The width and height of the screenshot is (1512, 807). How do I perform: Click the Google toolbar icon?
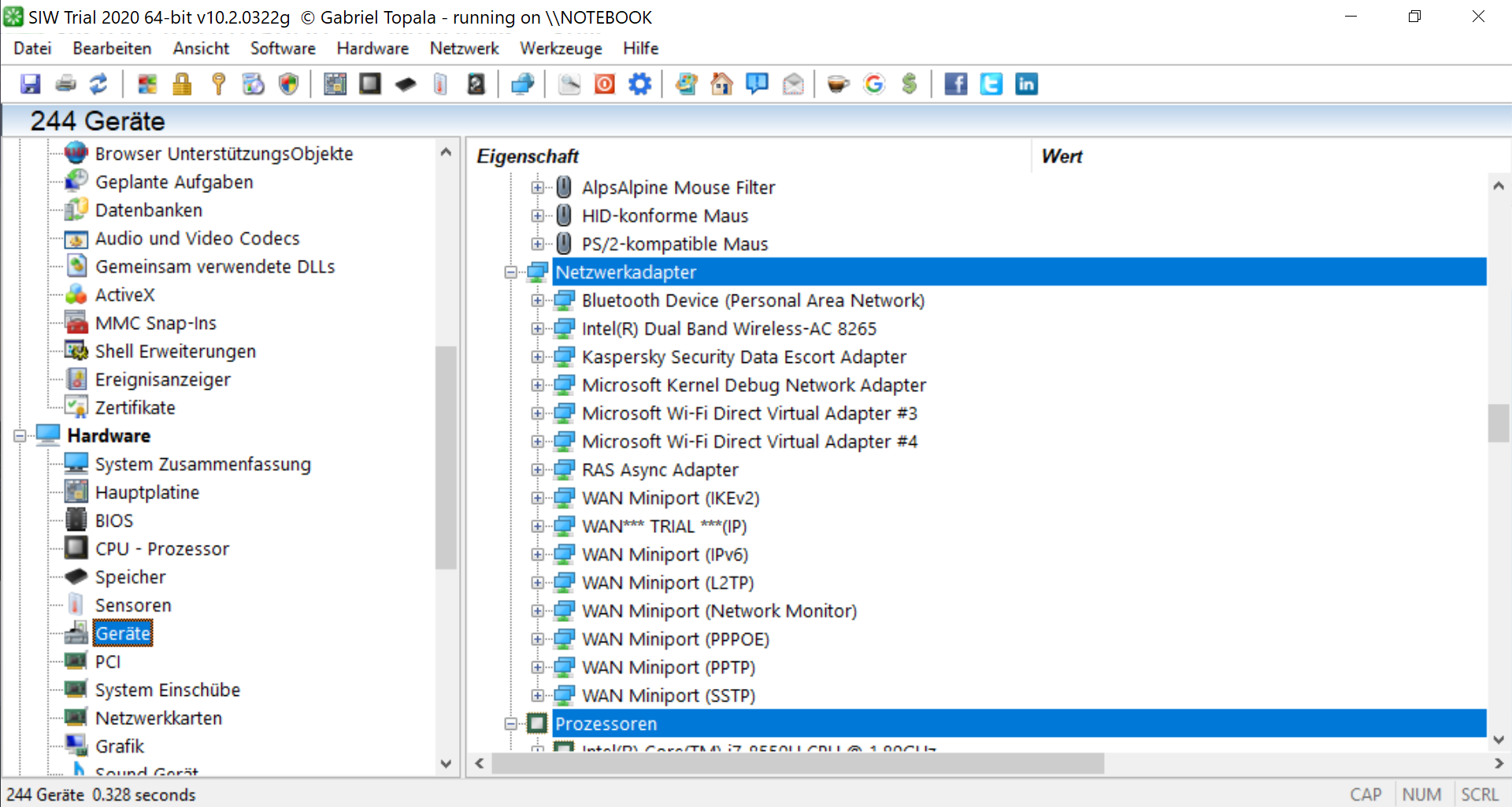(x=874, y=84)
